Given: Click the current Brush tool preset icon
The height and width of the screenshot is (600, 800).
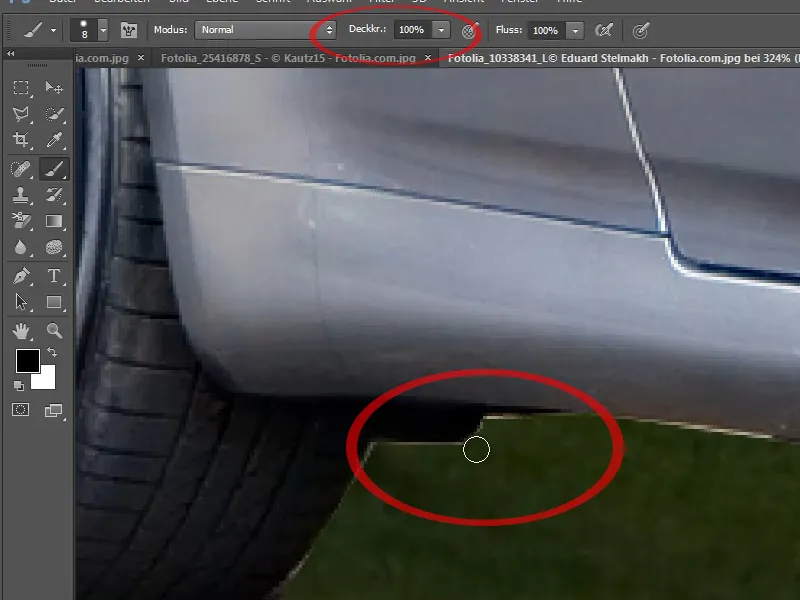Looking at the screenshot, I should pos(34,31).
